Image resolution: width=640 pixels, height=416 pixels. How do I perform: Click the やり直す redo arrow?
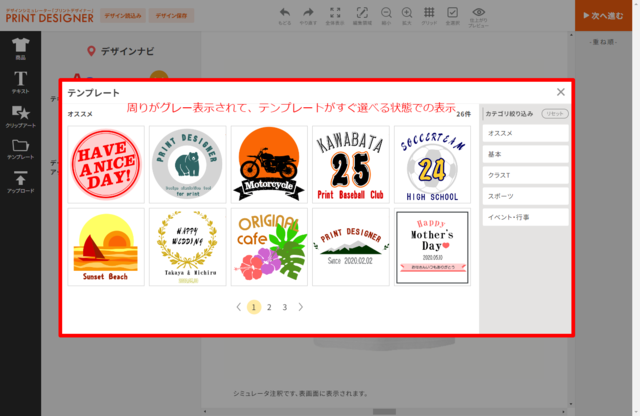point(308,16)
